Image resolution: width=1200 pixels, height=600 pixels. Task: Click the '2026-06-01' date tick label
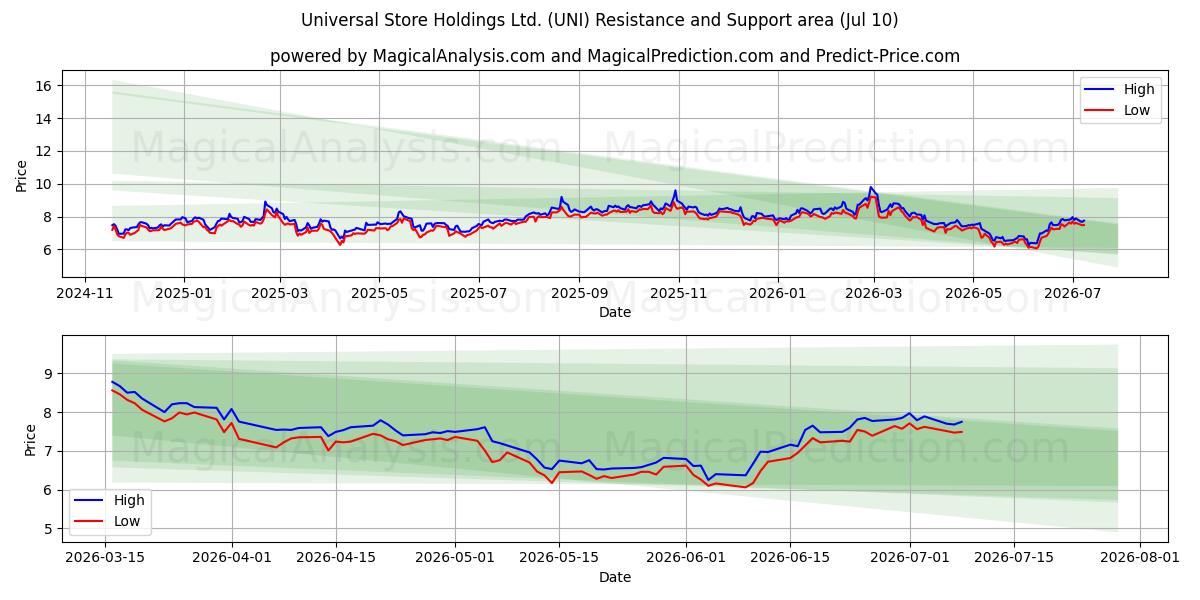point(686,558)
